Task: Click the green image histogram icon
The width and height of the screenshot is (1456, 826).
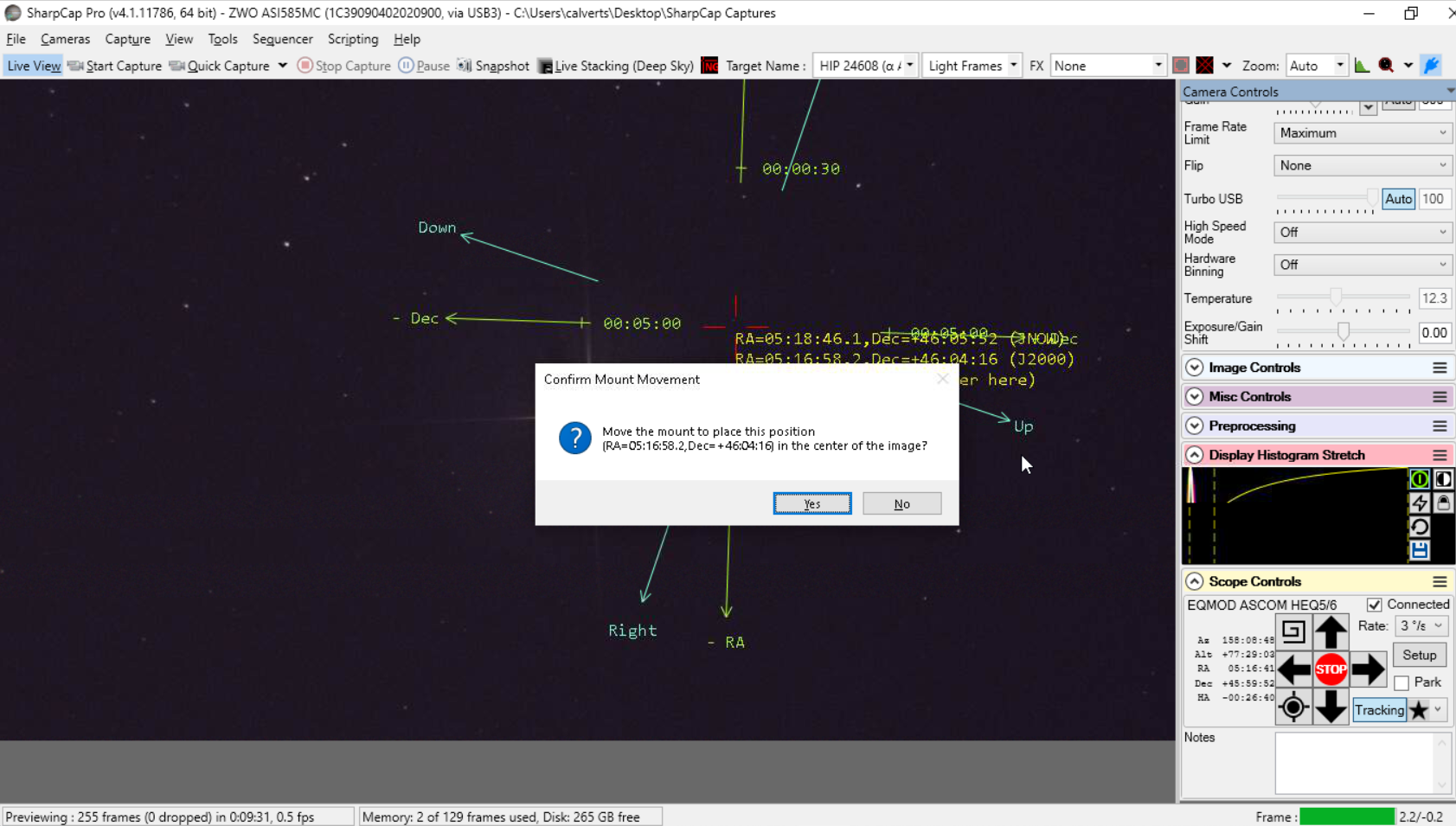Action: click(x=1363, y=66)
